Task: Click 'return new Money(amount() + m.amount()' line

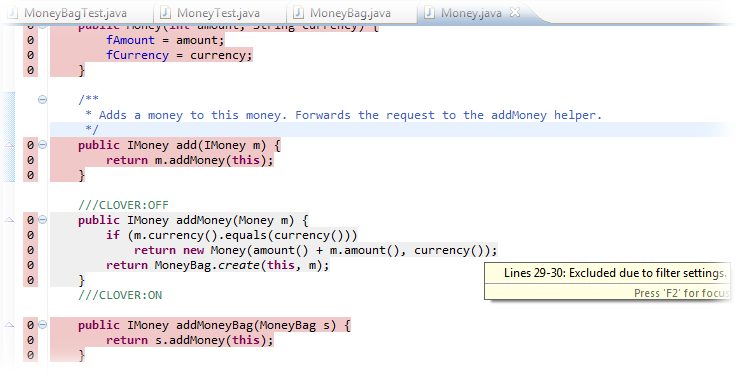Action: (315, 250)
